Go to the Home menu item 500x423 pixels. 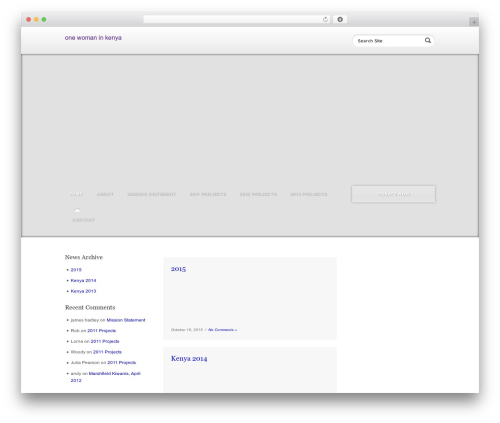pyautogui.click(x=76, y=194)
